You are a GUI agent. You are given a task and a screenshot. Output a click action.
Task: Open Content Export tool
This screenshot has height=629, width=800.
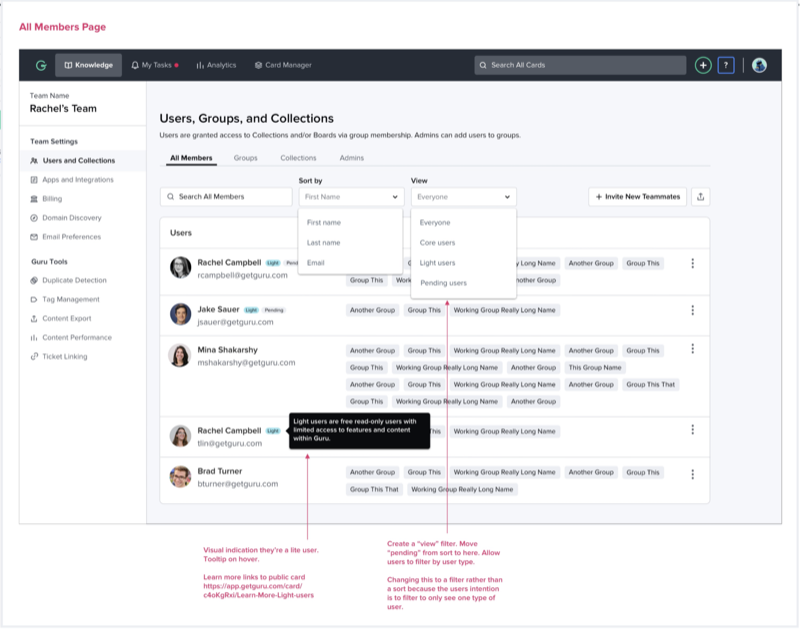61,318
